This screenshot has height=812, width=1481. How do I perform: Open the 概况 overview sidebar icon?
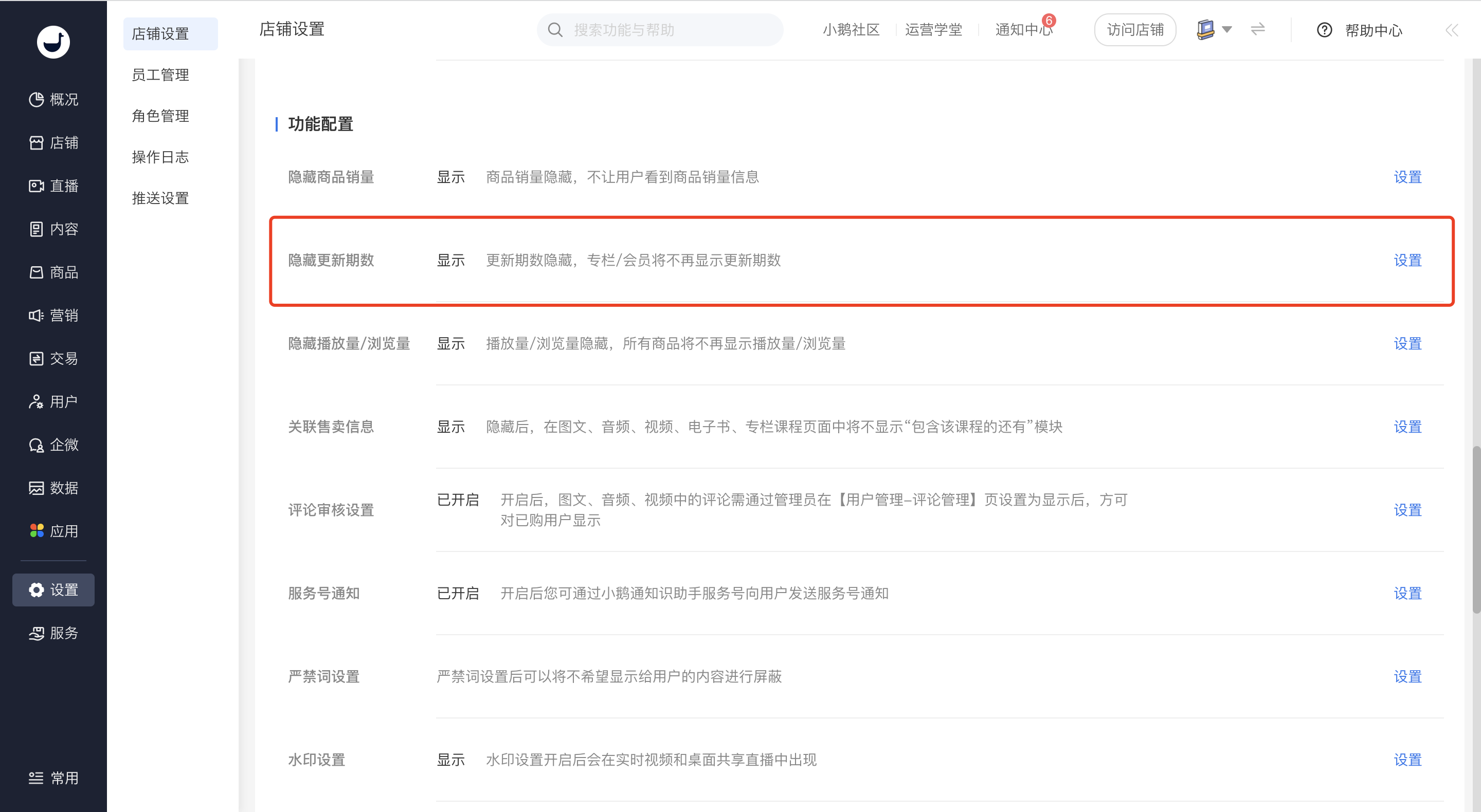coord(36,99)
